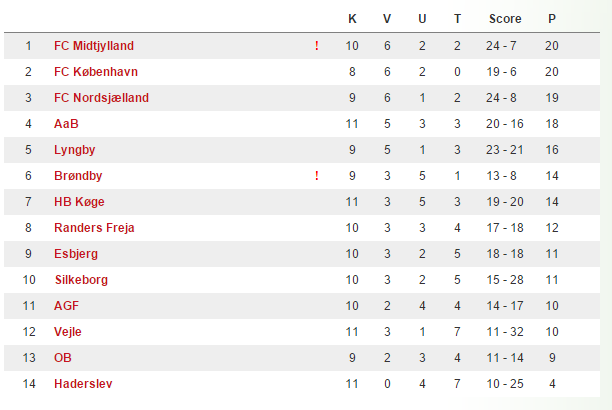Image resolution: width=612 pixels, height=410 pixels.
Task: Click the red exclamation mark next to FC Midtjylland
Action: tap(317, 46)
